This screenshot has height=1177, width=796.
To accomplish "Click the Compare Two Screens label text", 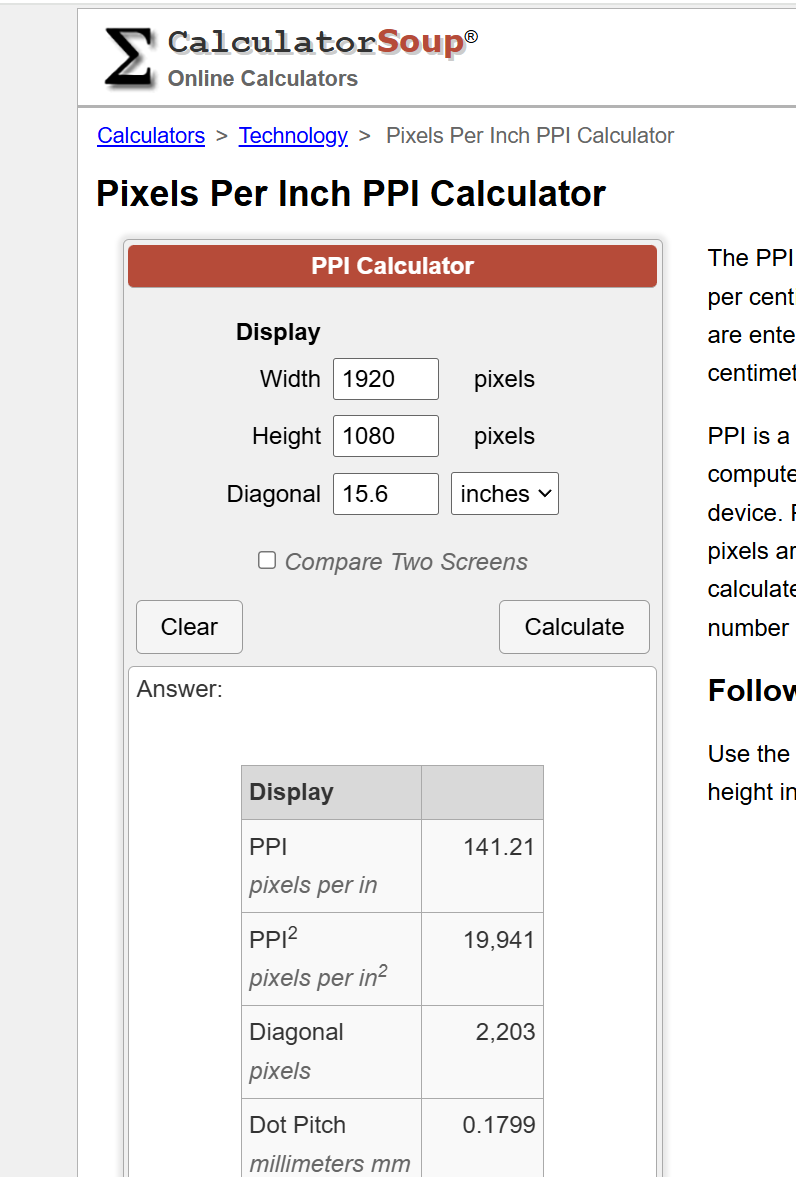I will coord(406,561).
